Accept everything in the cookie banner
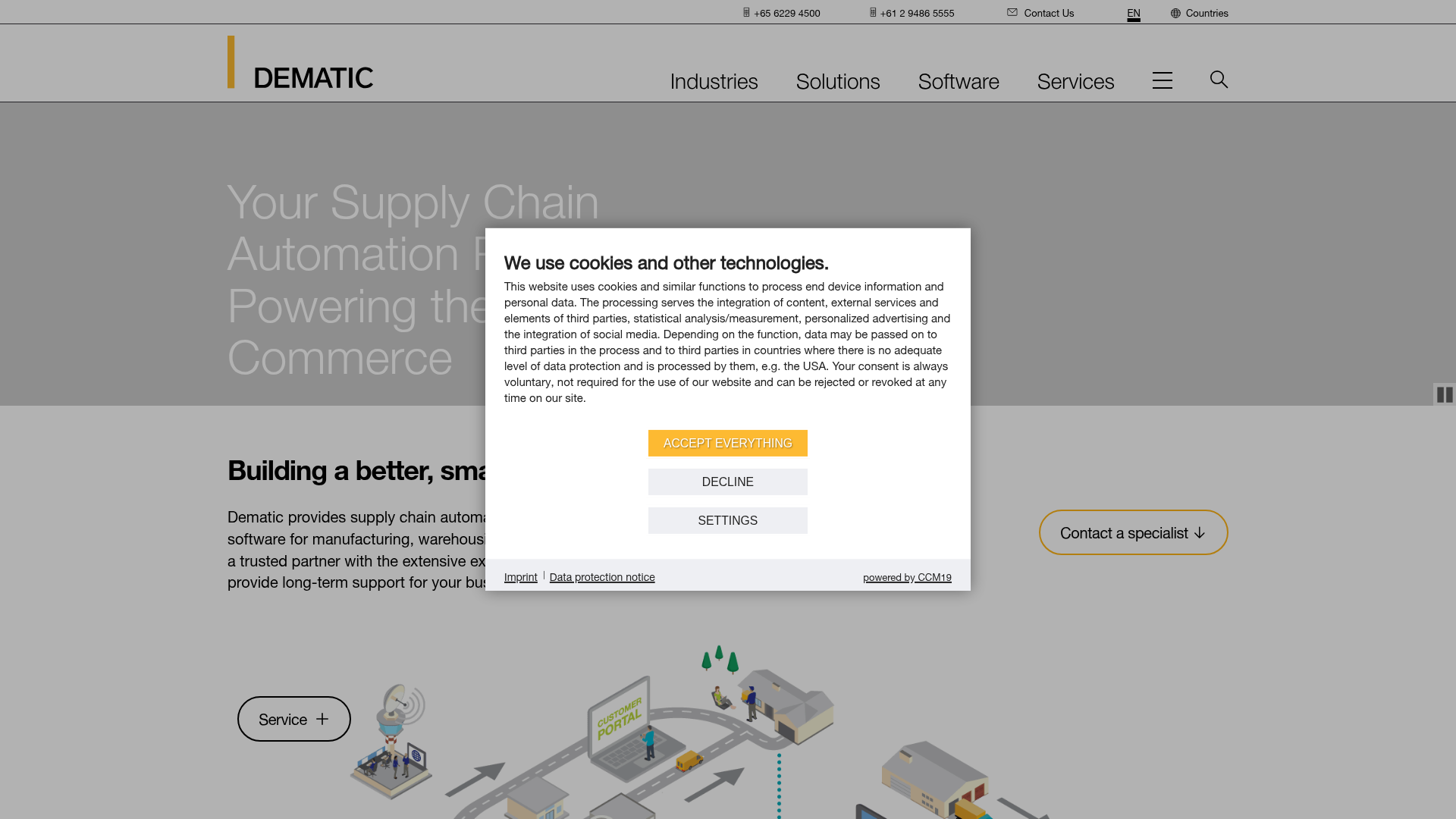This screenshot has height=819, width=1456. click(727, 443)
